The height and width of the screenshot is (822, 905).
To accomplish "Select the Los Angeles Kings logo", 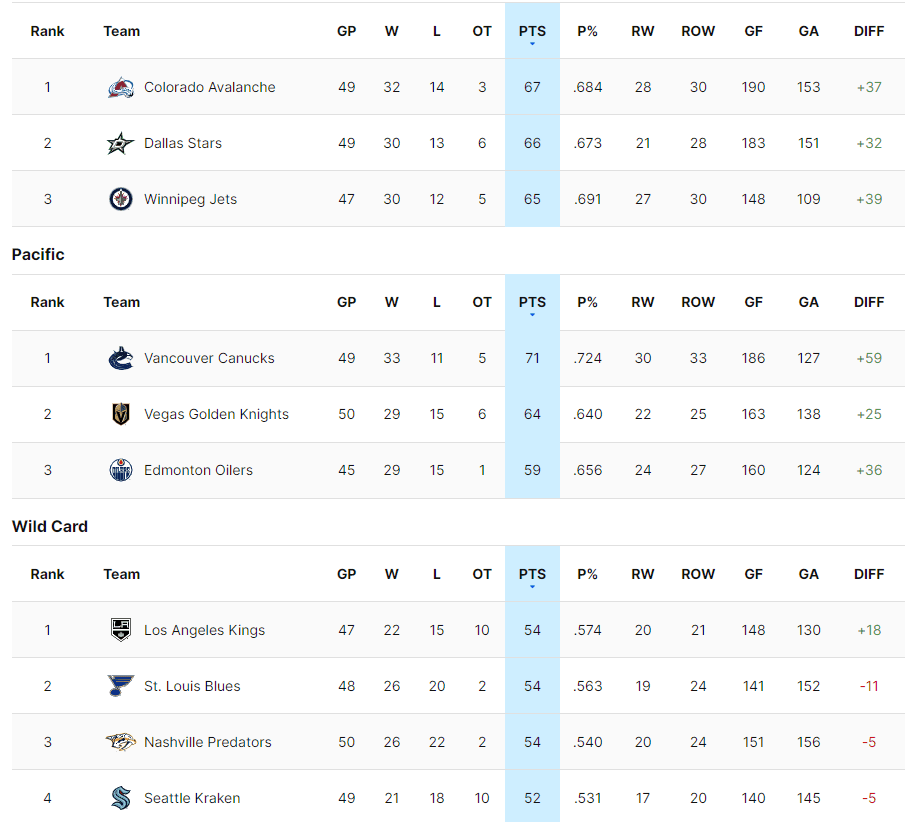I will [120, 630].
